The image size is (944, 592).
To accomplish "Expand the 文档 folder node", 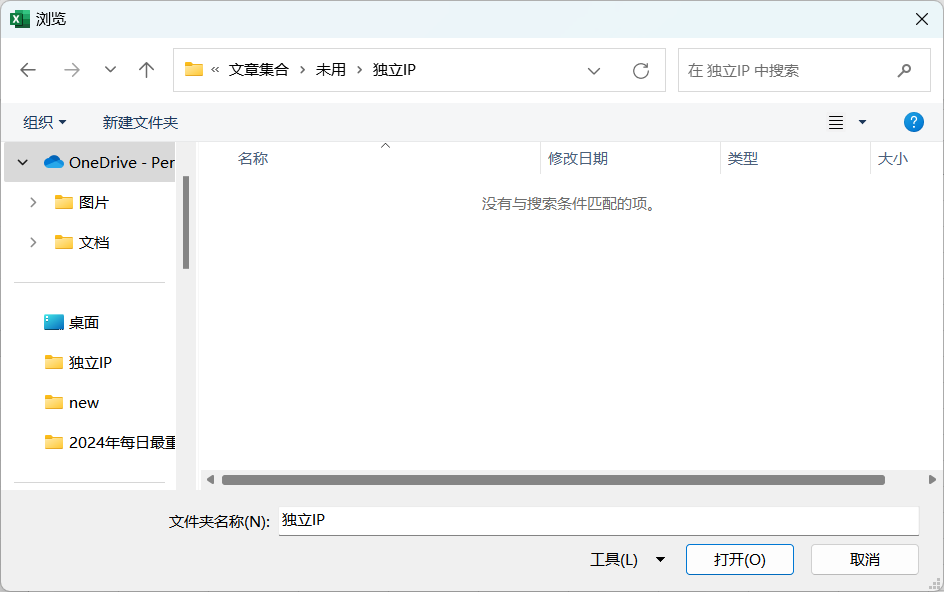I will point(33,242).
